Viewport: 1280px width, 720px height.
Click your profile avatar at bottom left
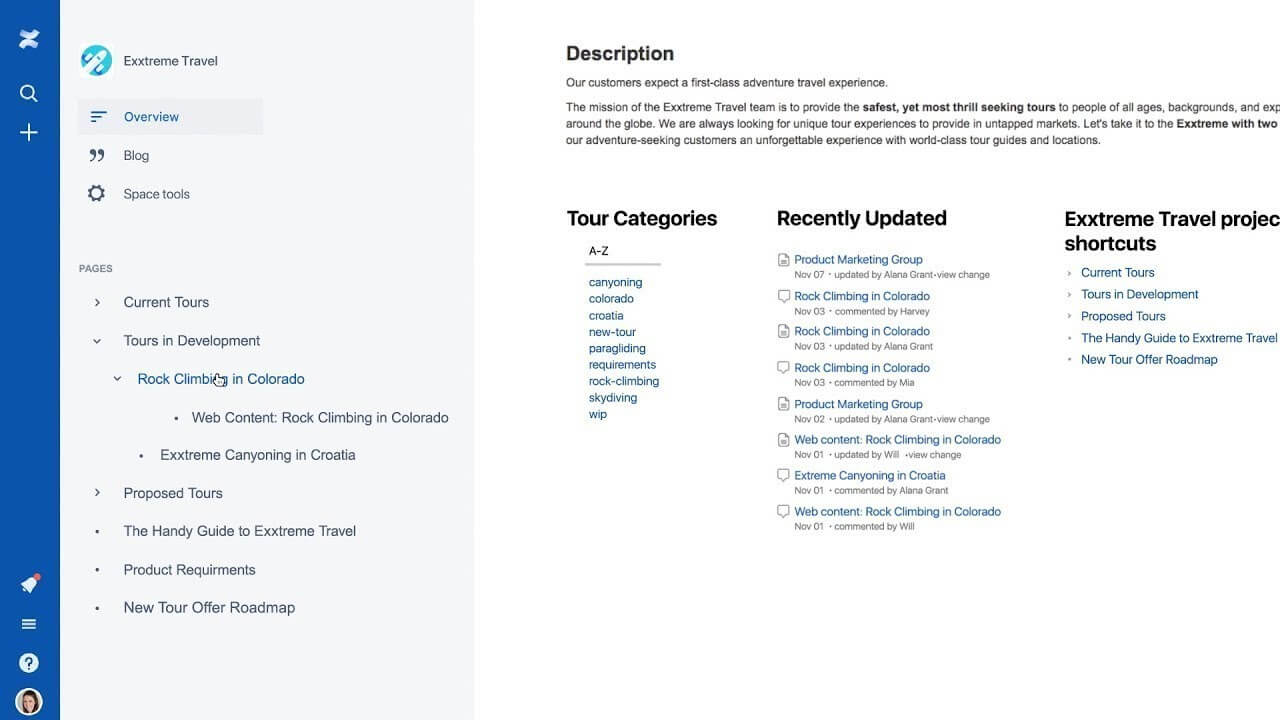(29, 701)
